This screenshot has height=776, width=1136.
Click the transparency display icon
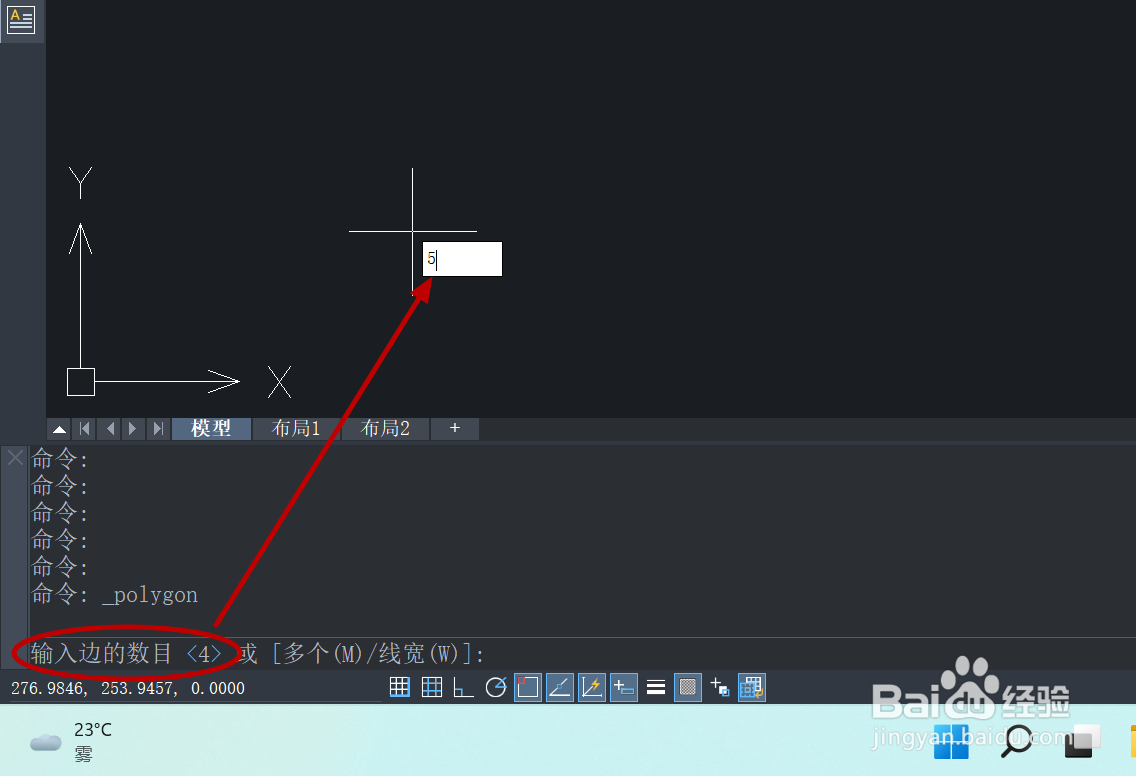[x=688, y=687]
